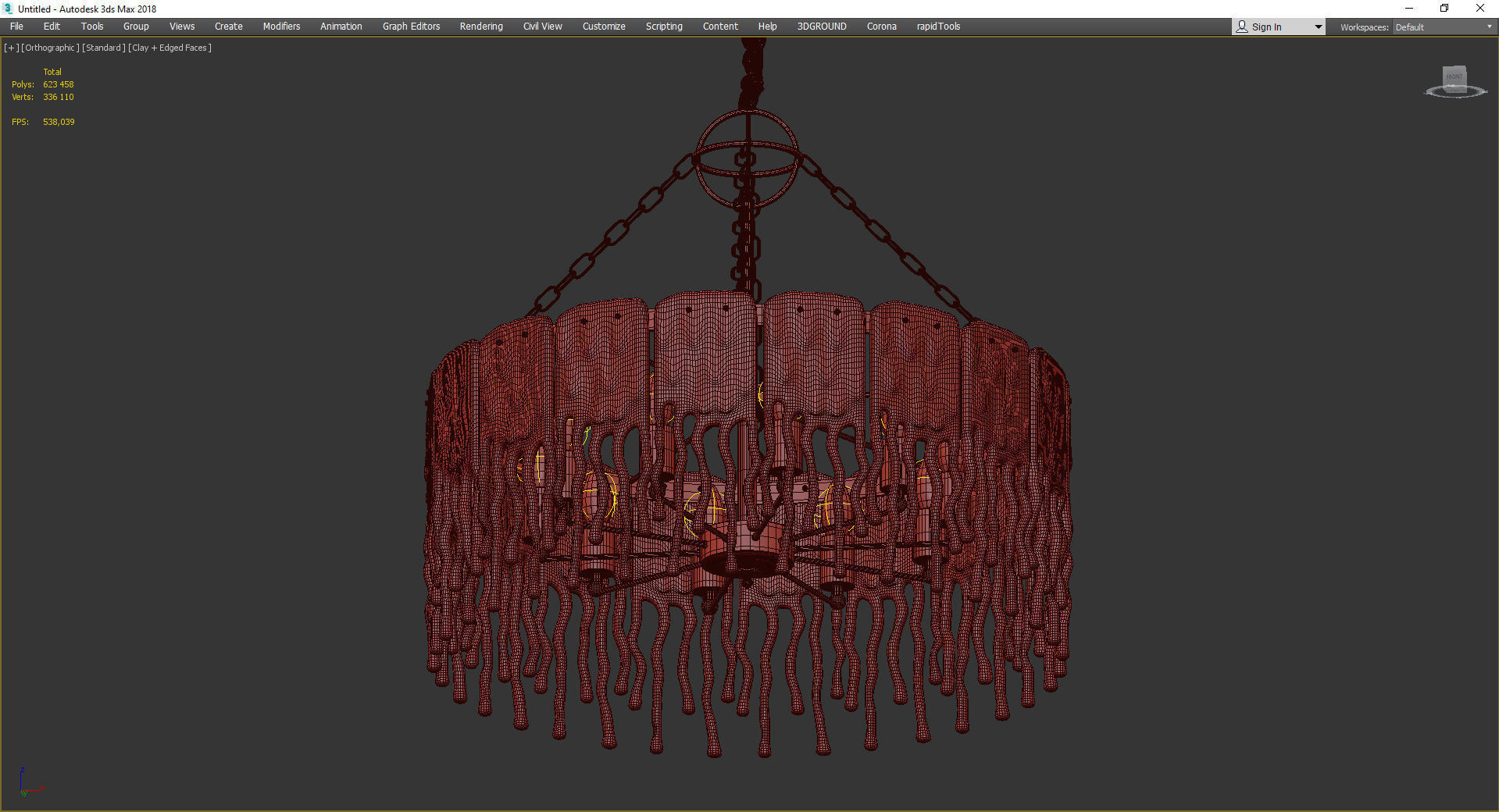
Task: Open the Help menu
Action: [767, 27]
